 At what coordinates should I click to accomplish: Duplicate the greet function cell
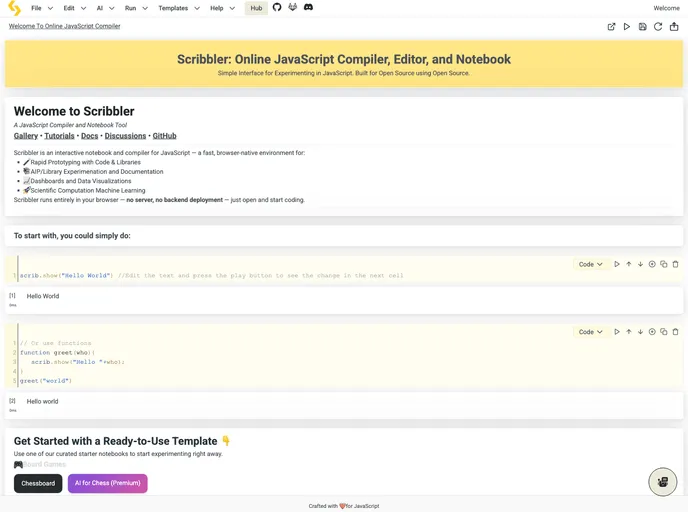tap(664, 332)
